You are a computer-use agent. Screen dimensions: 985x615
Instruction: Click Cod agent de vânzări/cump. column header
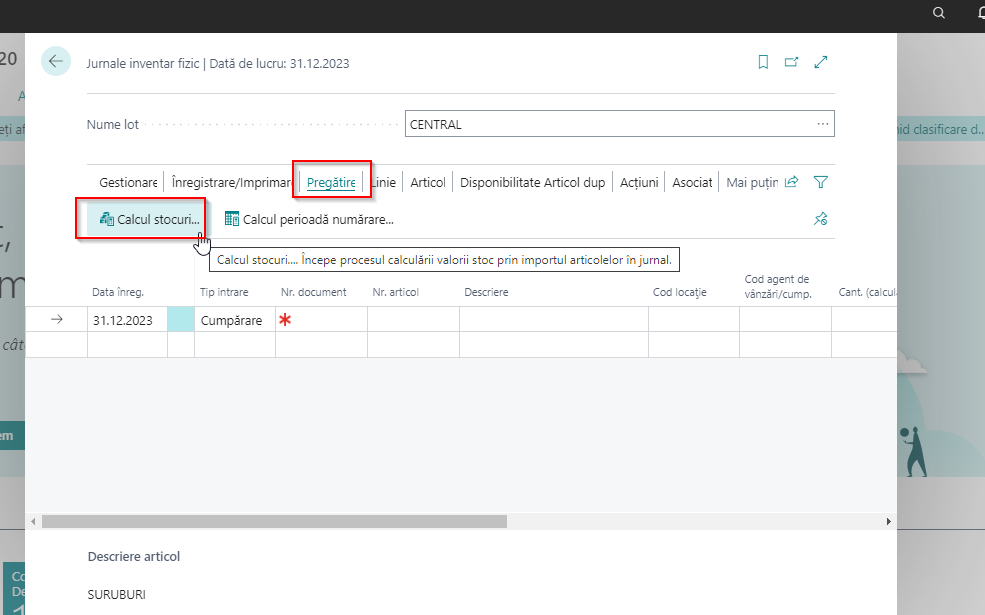click(x=778, y=286)
